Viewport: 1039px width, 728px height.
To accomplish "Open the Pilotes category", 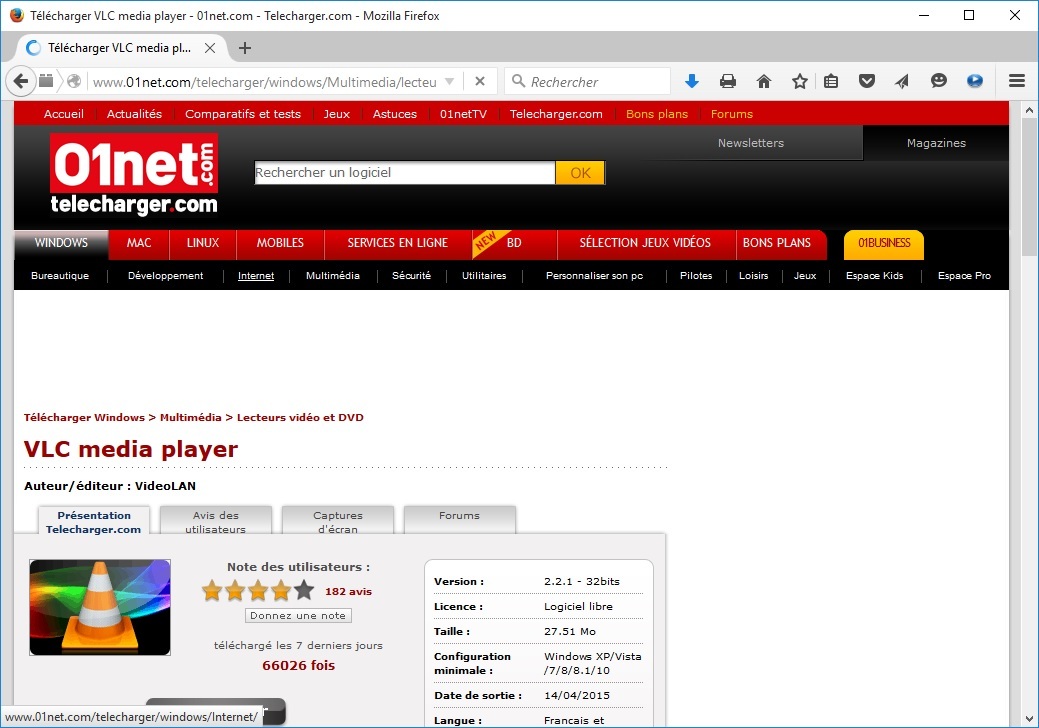I will coord(696,276).
